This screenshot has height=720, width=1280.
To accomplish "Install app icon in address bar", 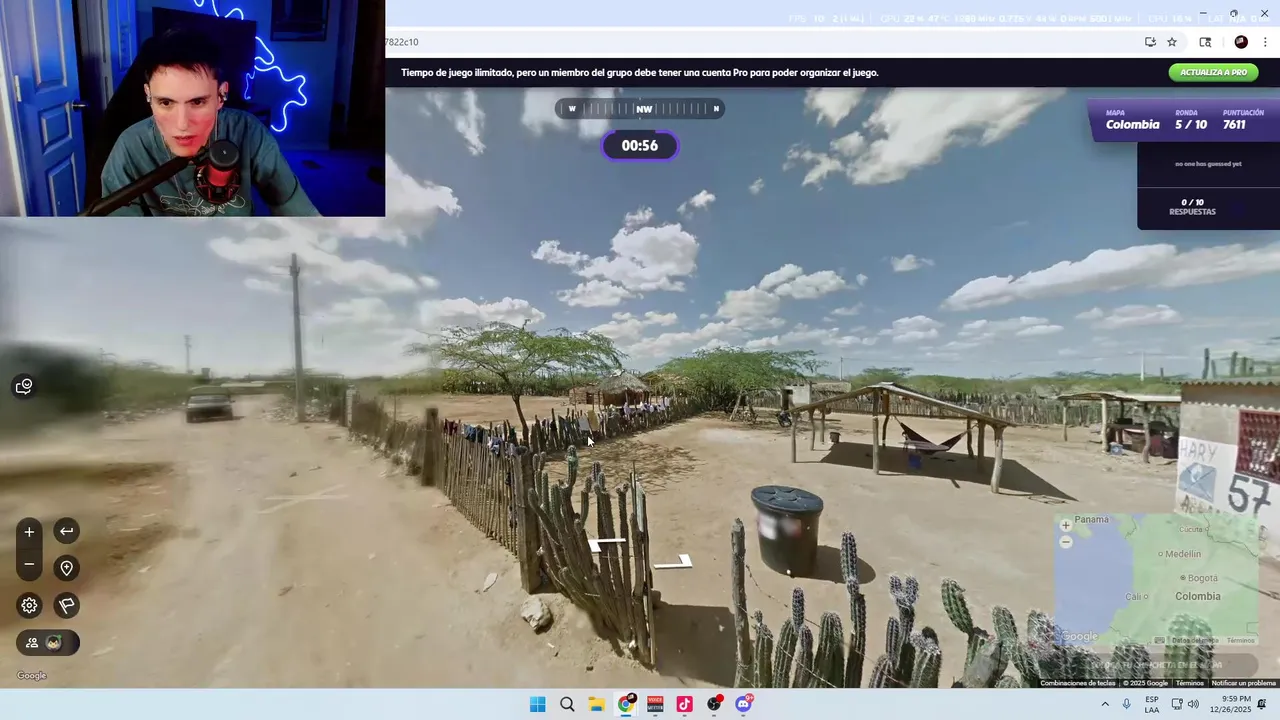I will point(1150,42).
